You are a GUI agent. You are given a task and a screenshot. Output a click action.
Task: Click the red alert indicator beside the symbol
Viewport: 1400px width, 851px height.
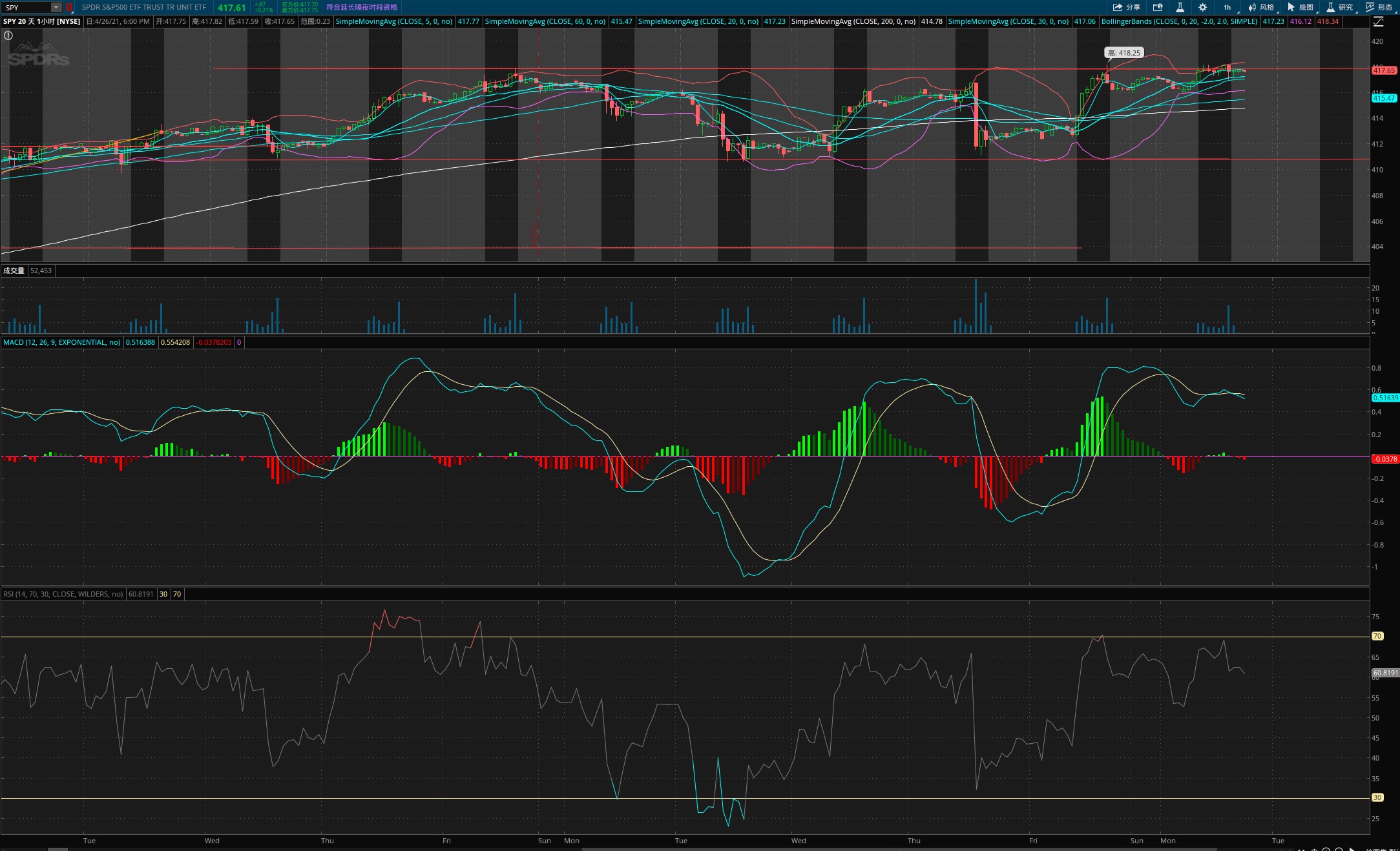pyautogui.click(x=68, y=7)
